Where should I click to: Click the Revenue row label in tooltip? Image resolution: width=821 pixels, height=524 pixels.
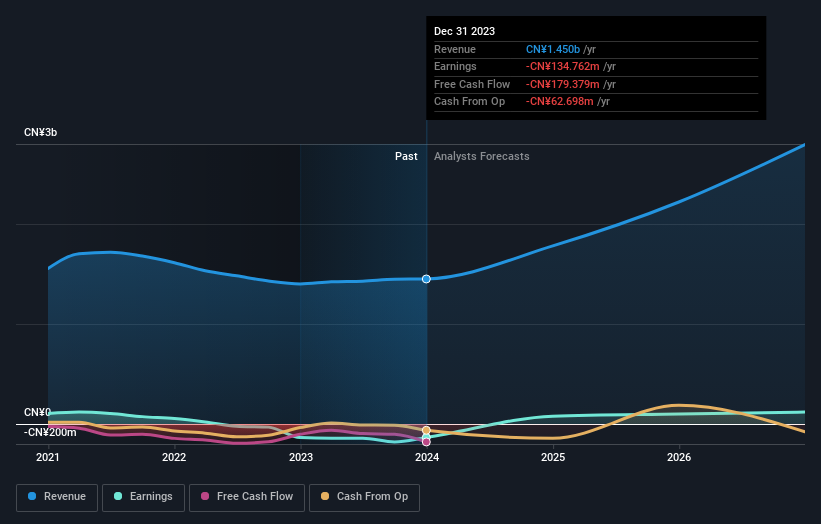(x=455, y=49)
